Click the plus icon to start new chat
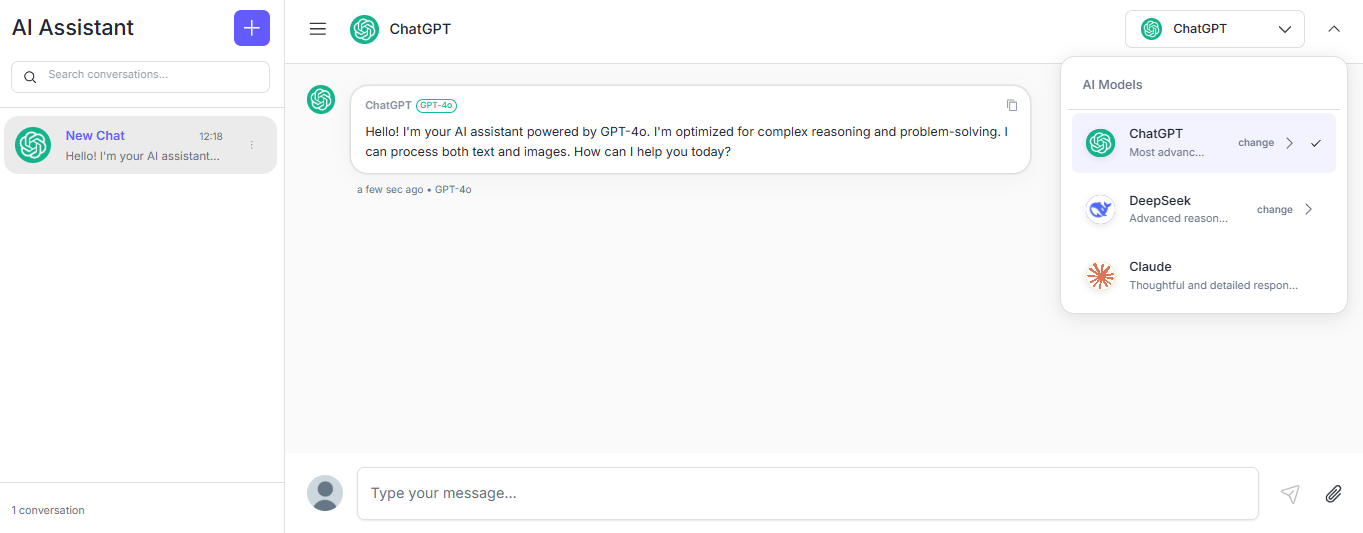This screenshot has width=1363, height=533. [x=252, y=28]
